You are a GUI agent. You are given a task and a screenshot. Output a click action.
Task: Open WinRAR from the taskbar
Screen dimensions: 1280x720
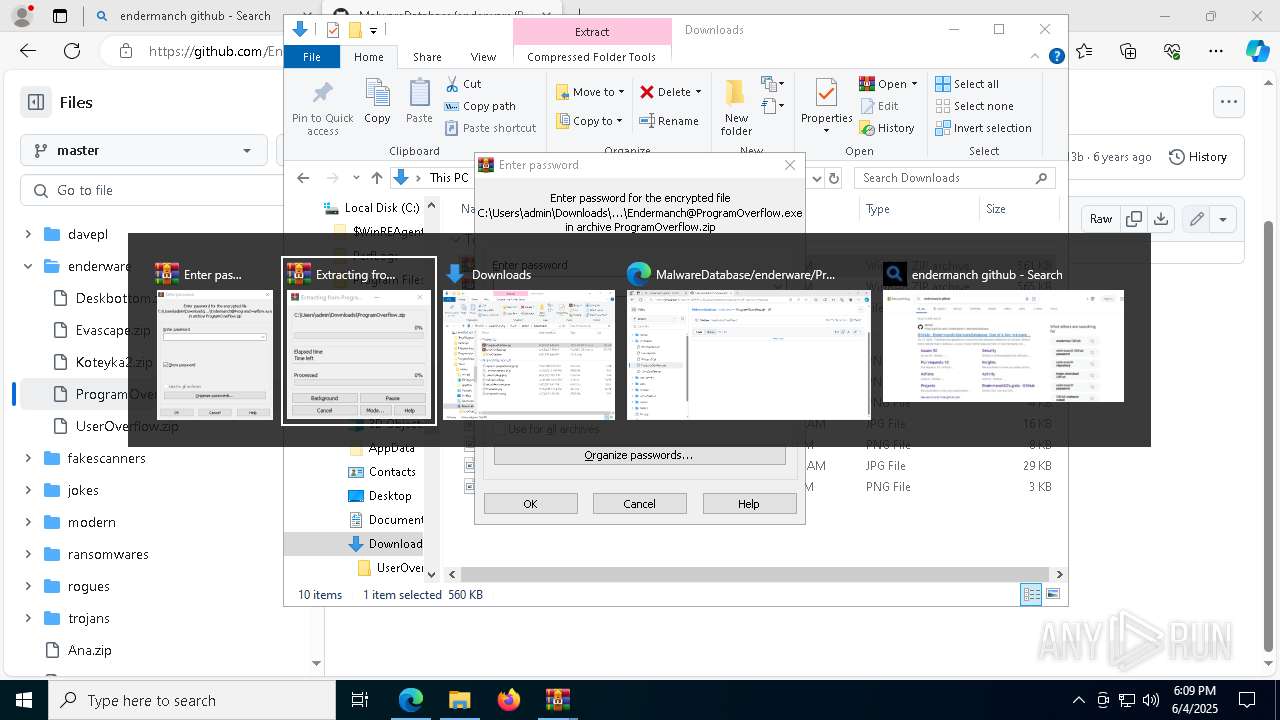click(x=558, y=700)
